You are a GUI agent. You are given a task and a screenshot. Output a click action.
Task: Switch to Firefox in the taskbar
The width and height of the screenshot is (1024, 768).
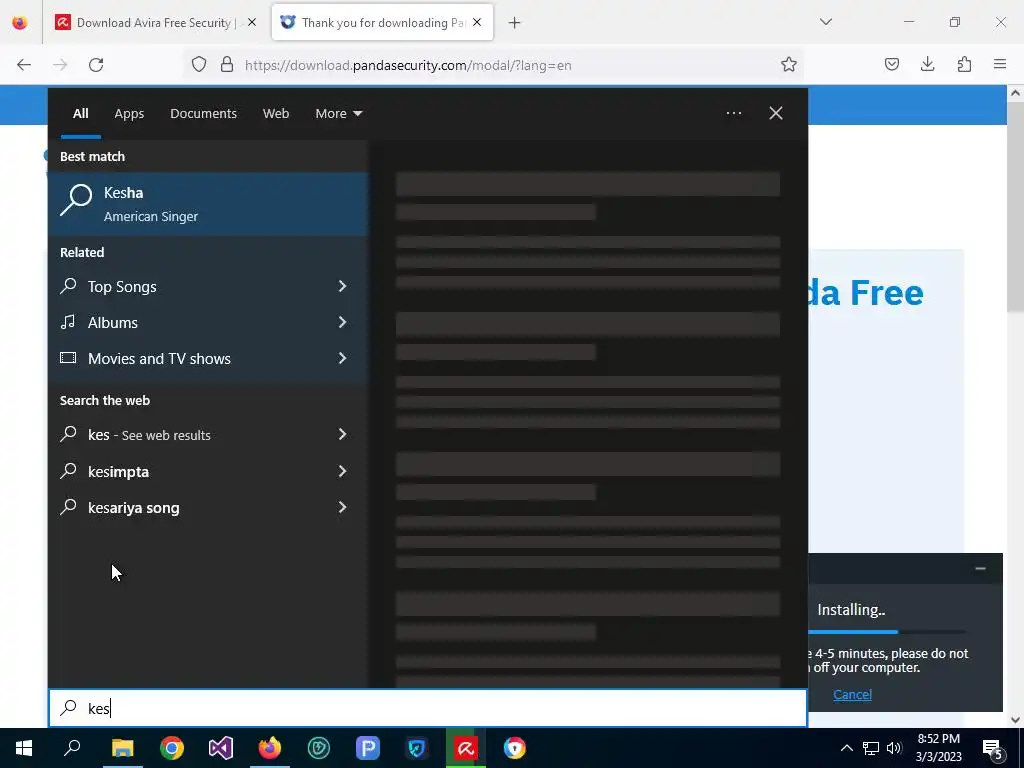point(270,748)
